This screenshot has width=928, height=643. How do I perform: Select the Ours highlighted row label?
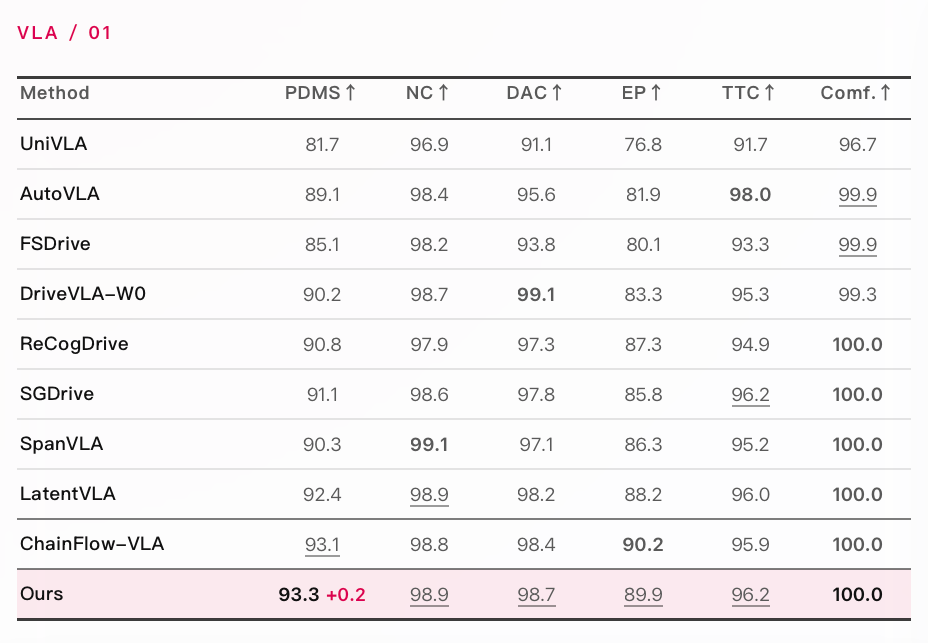pos(41,594)
